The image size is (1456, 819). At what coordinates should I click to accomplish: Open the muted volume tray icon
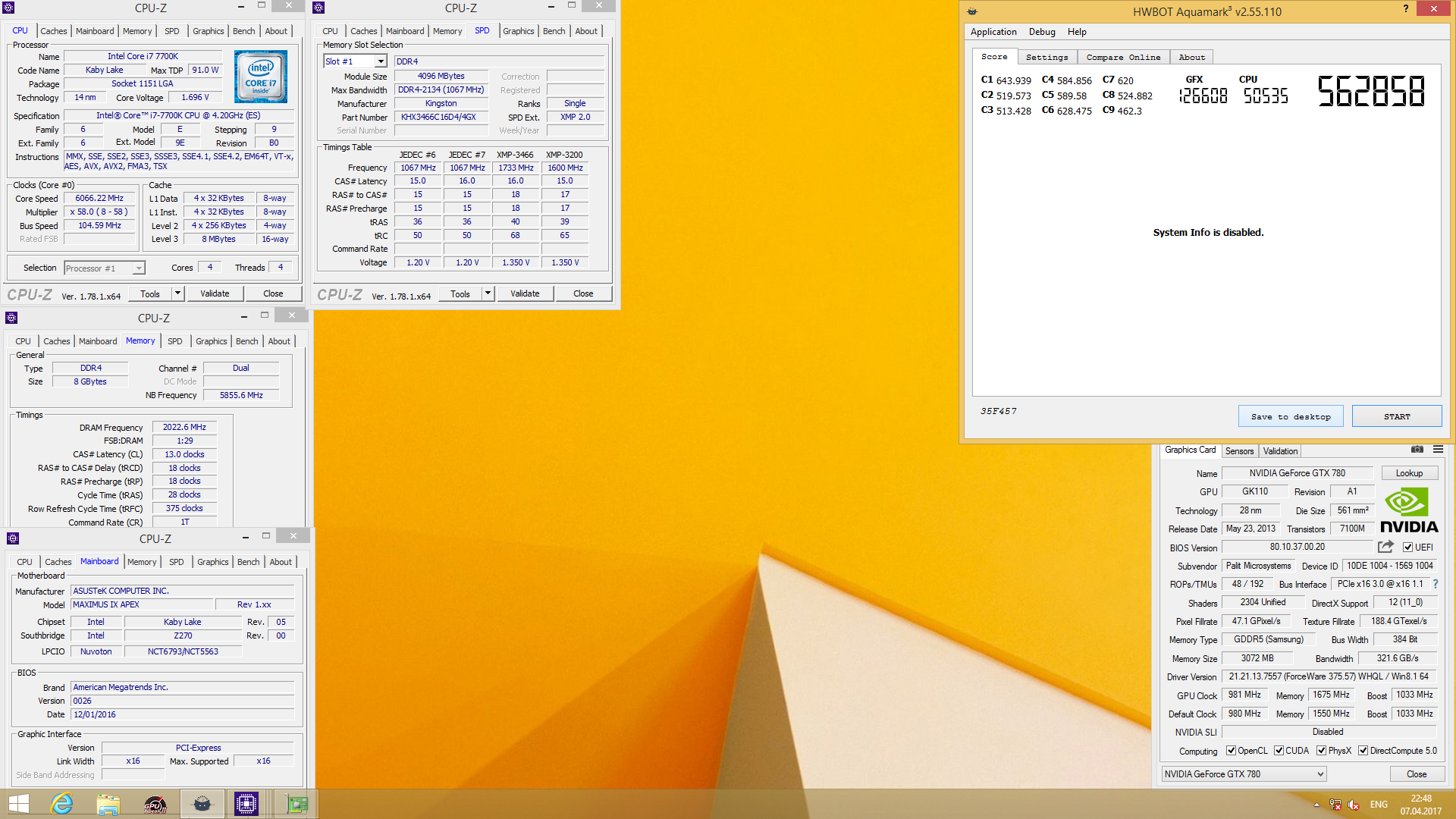pyautogui.click(x=1354, y=805)
